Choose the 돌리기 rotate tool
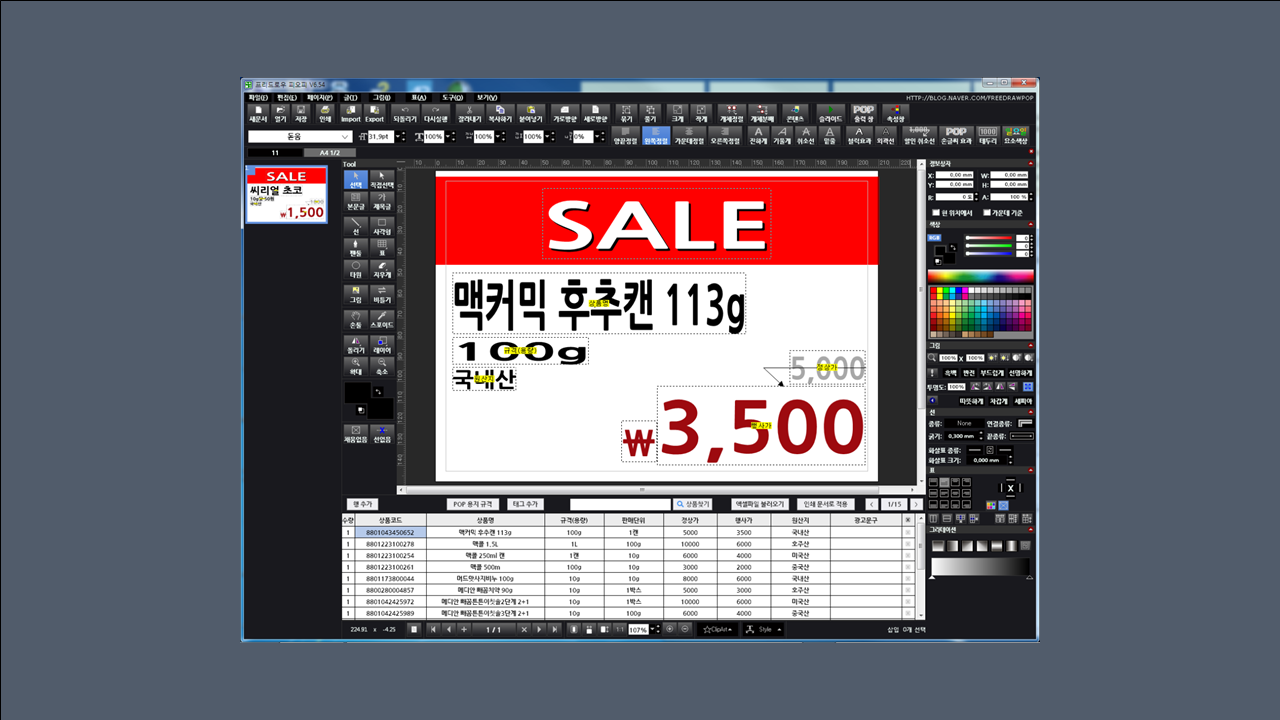 [356, 346]
